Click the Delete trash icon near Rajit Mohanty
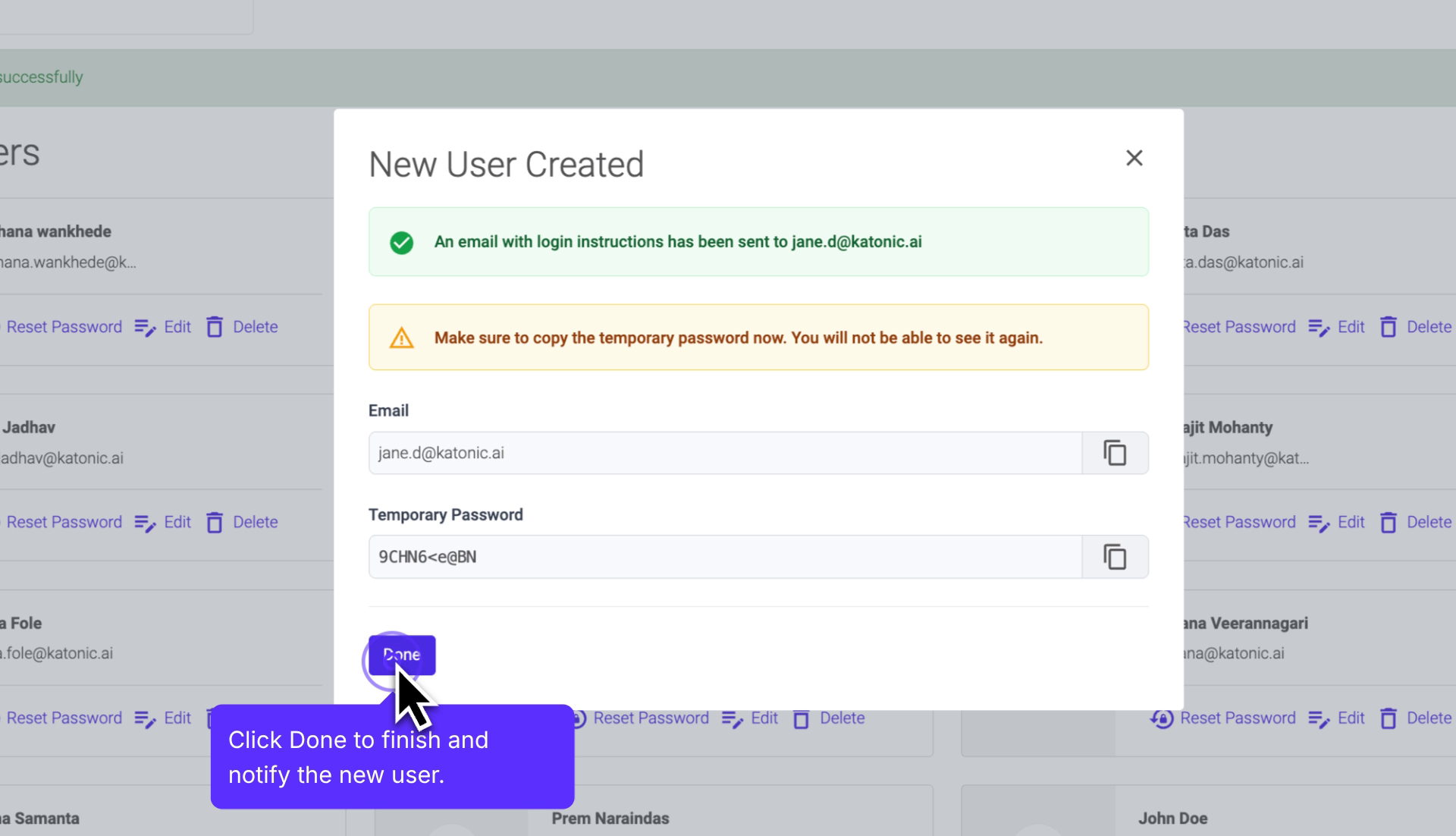The width and height of the screenshot is (1456, 836). tap(1389, 522)
